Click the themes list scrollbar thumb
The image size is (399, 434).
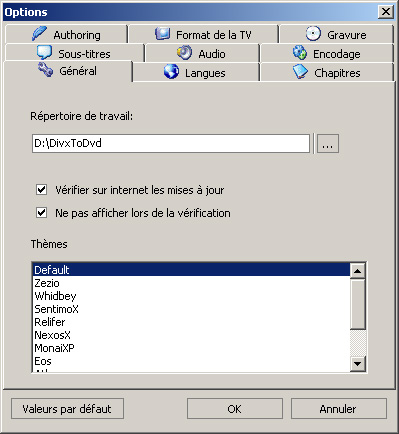[x=358, y=304]
